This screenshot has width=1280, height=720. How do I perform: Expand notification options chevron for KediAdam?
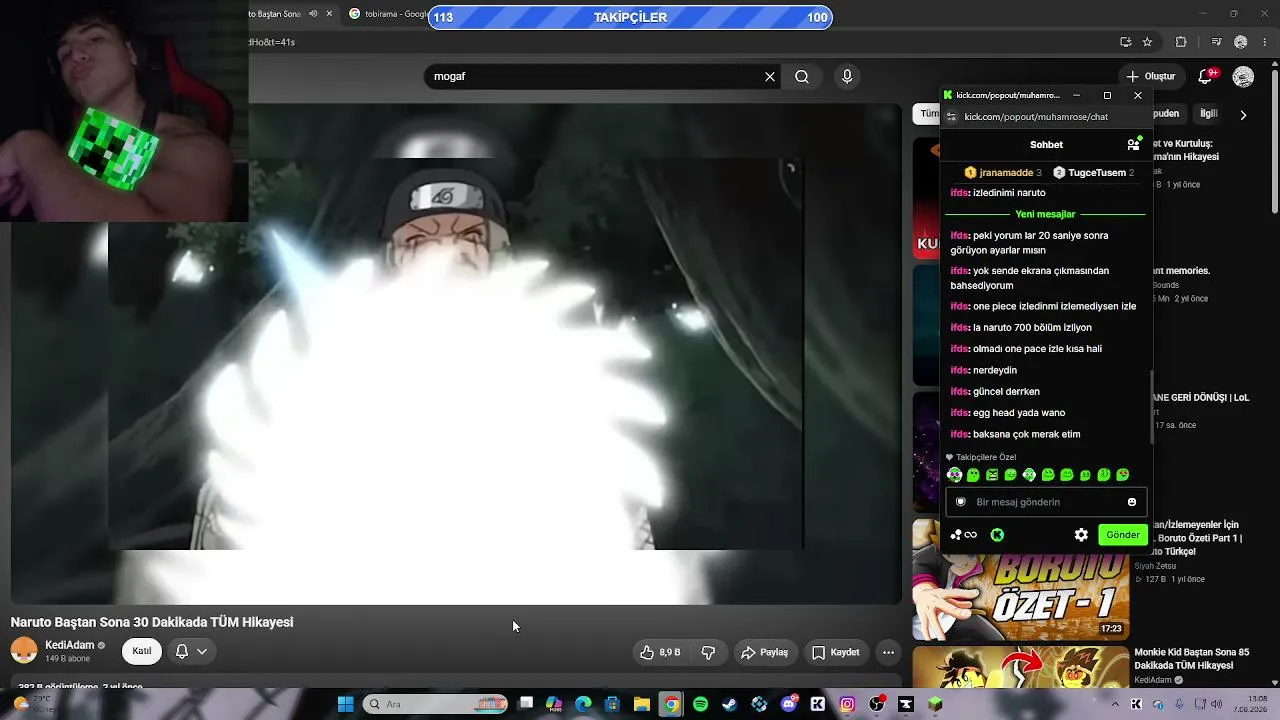pos(202,651)
